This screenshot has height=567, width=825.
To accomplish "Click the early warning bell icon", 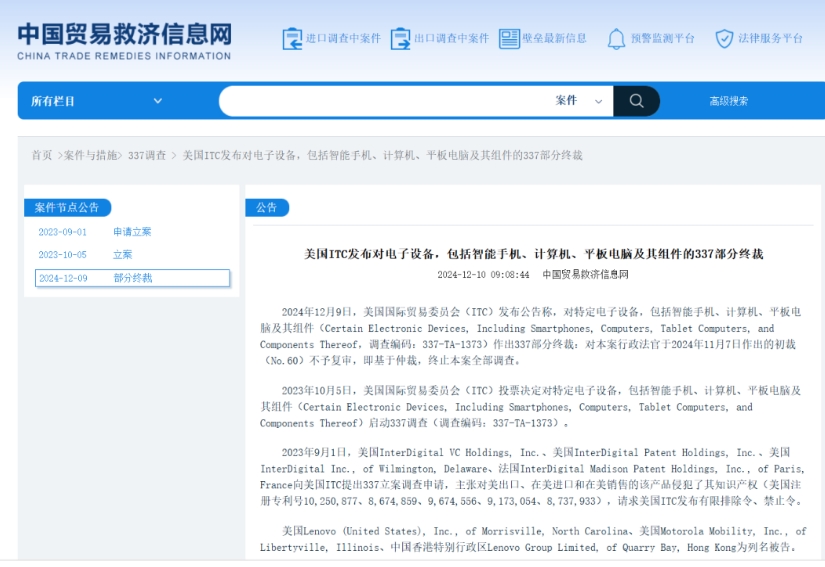I will pyautogui.click(x=616, y=39).
